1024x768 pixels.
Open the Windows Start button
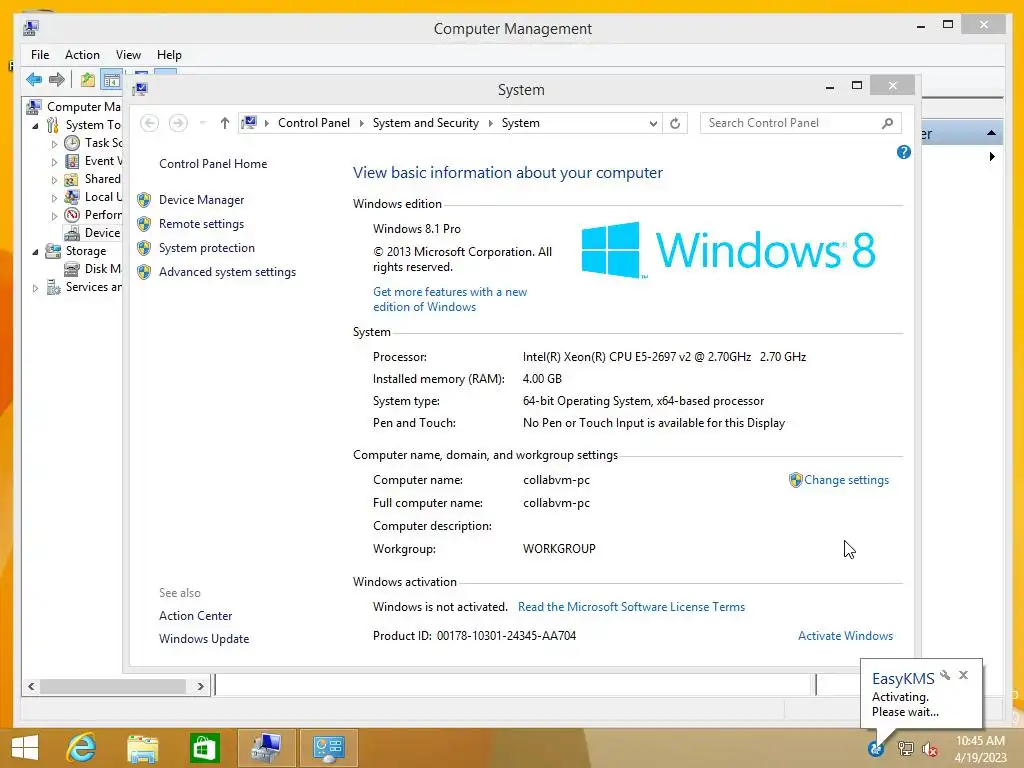pyautogui.click(x=25, y=748)
